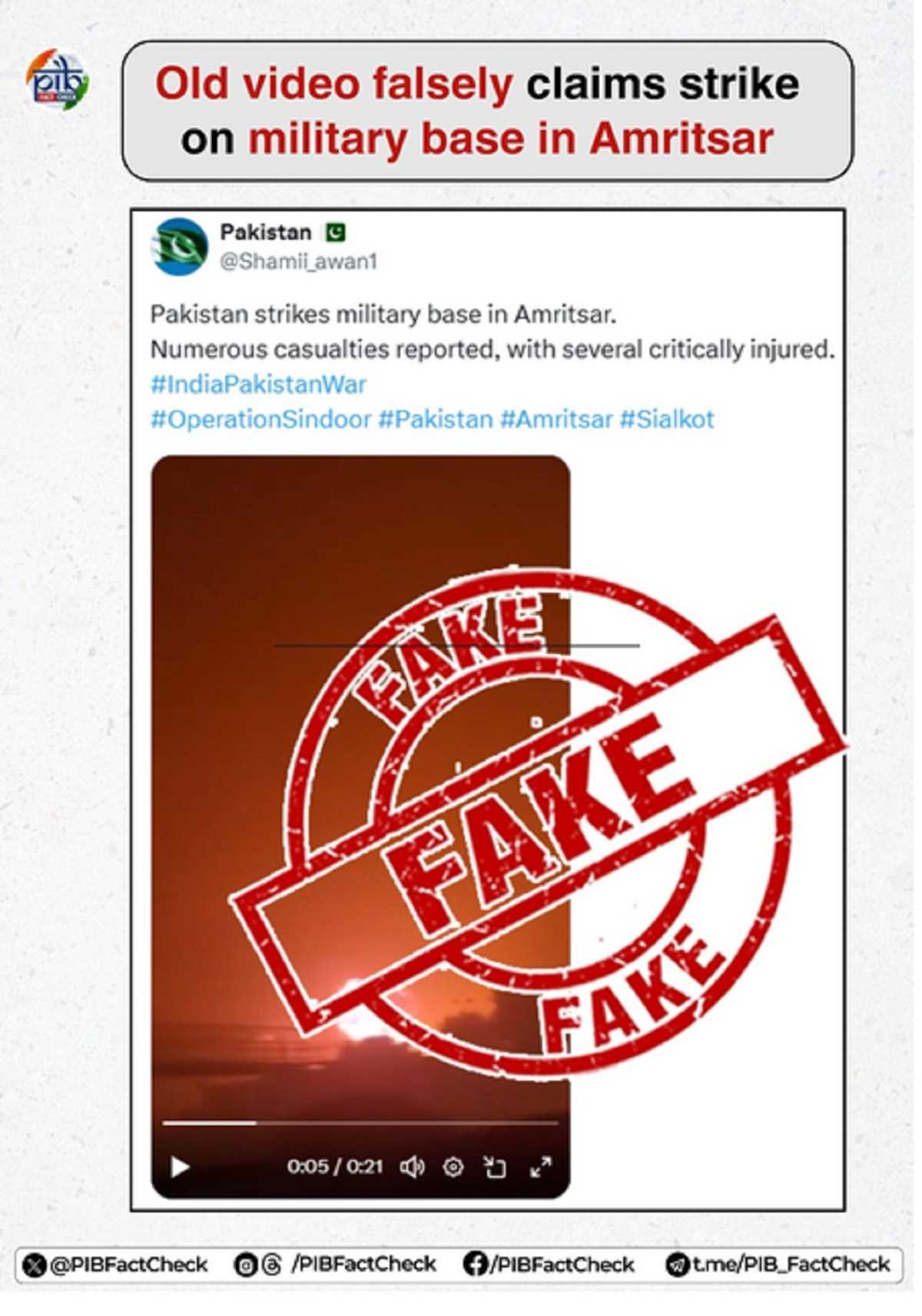Play the embedded video
922x1316 pixels.
180,1167
